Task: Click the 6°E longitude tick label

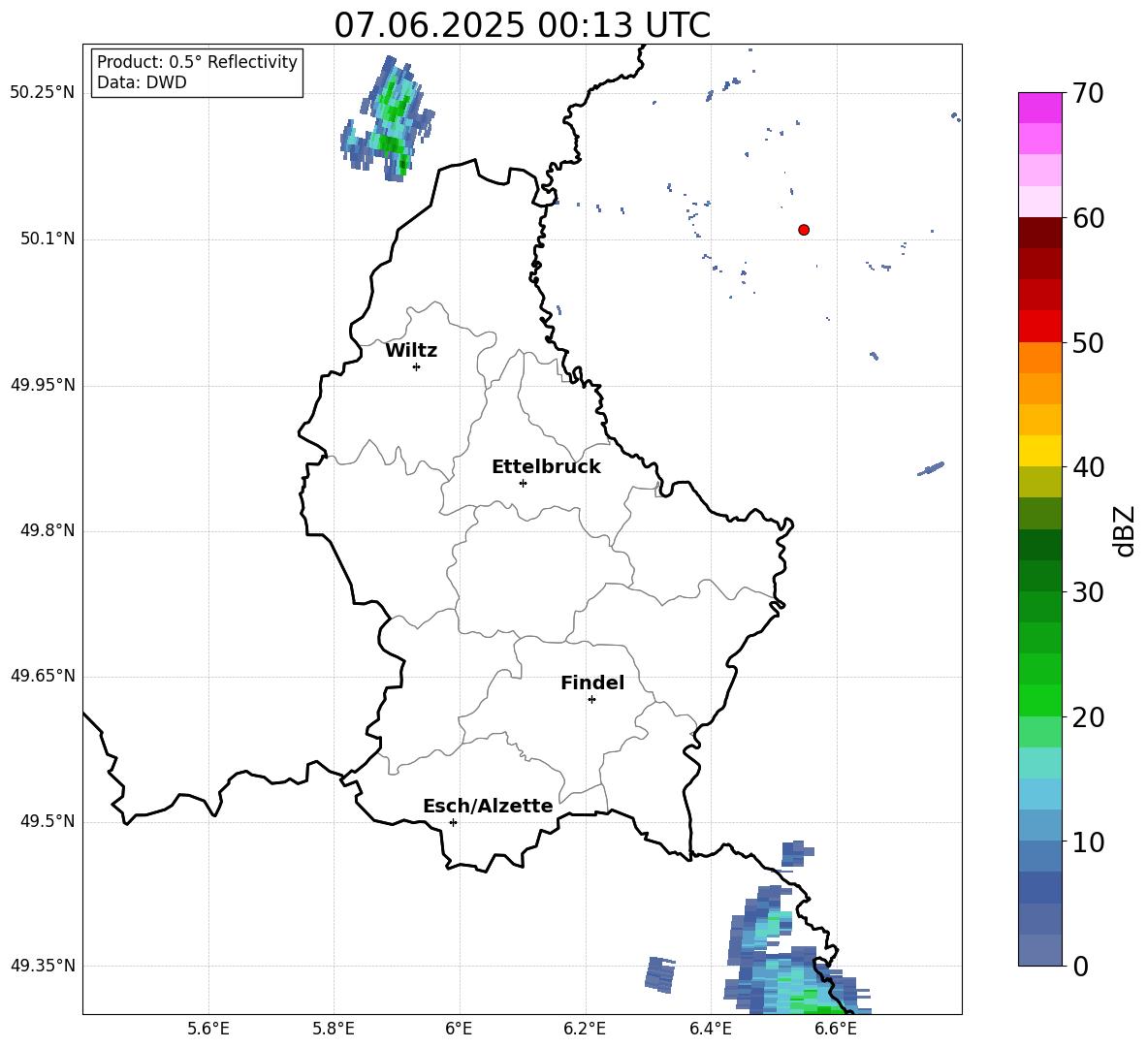Action: click(x=459, y=1029)
